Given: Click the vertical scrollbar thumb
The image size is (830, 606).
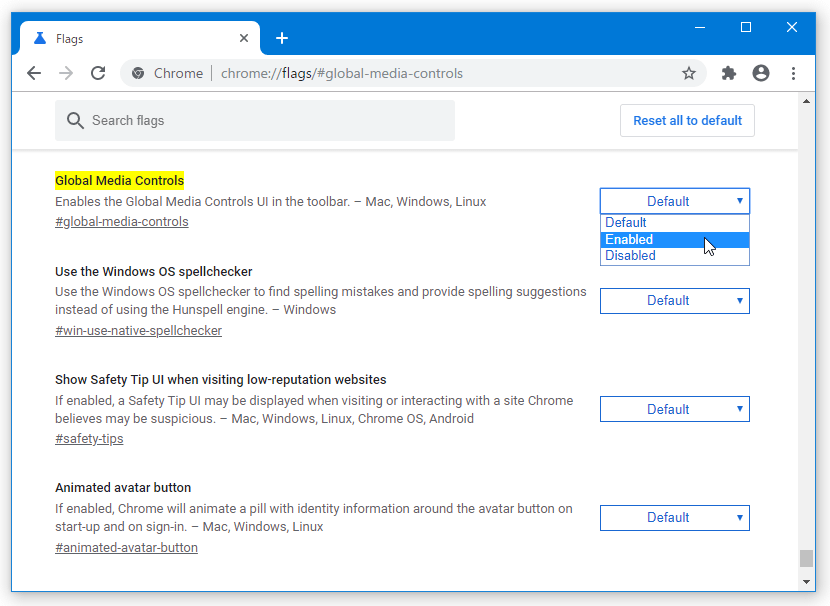Looking at the screenshot, I should click(806, 558).
